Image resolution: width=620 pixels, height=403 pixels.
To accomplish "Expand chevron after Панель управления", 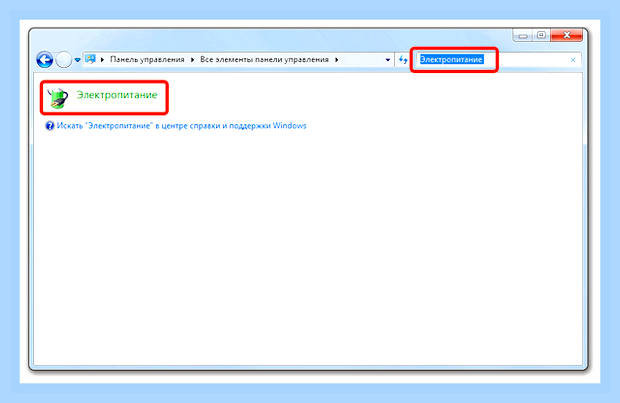I will pos(193,60).
